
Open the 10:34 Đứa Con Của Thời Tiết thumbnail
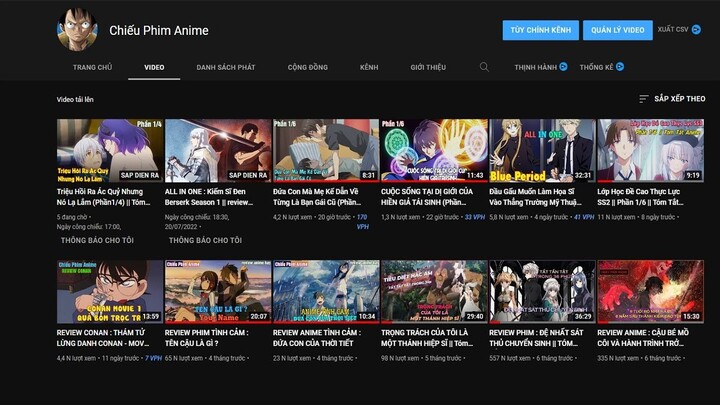point(326,292)
